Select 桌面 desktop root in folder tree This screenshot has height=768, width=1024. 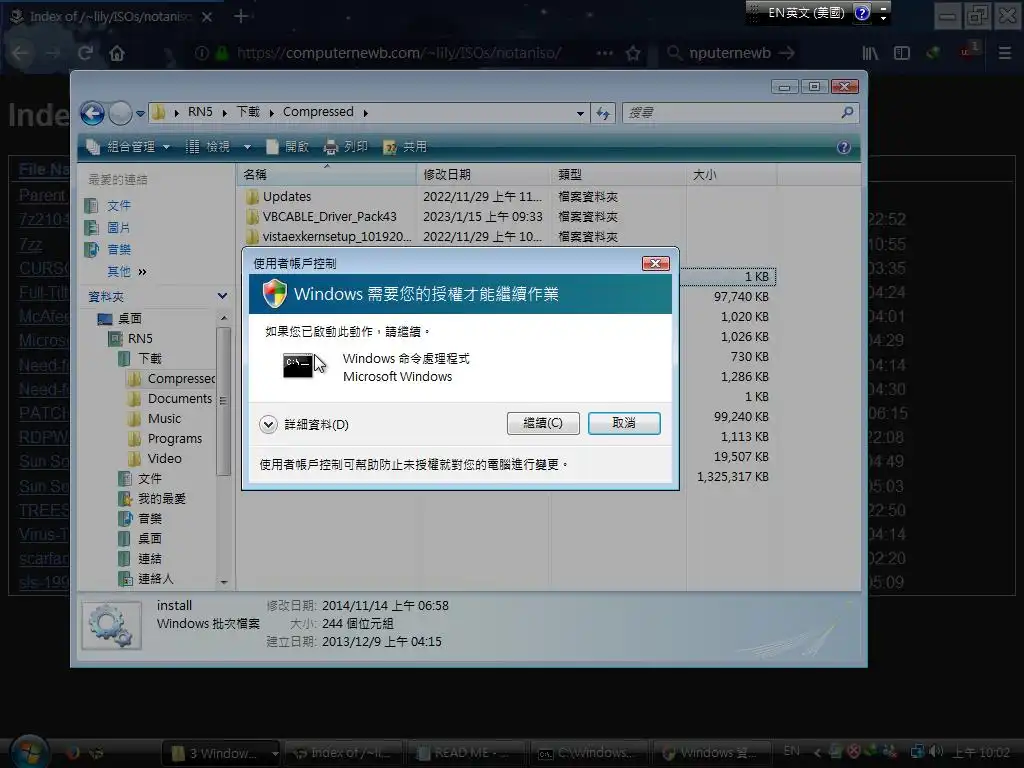click(120, 319)
